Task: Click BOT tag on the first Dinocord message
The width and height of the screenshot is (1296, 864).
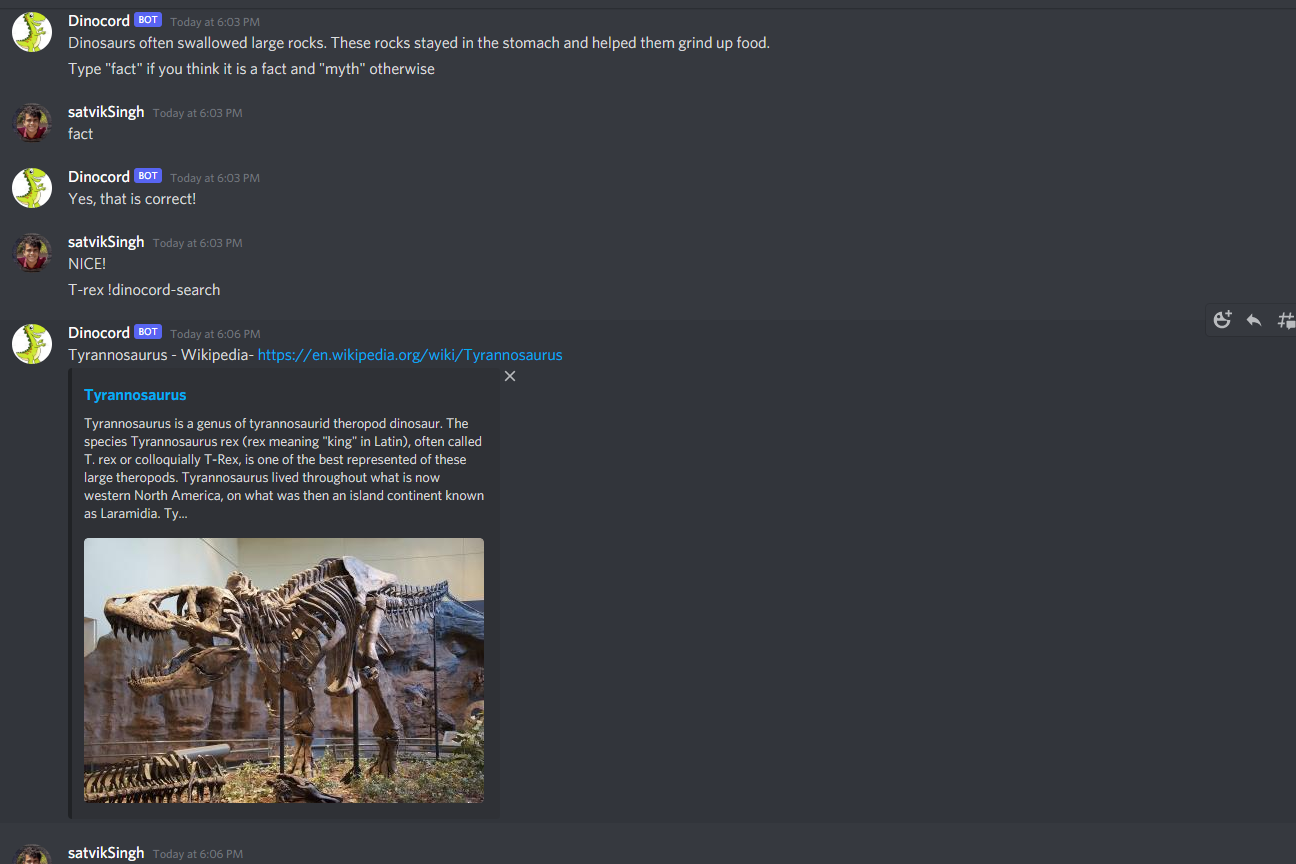Action: (148, 20)
